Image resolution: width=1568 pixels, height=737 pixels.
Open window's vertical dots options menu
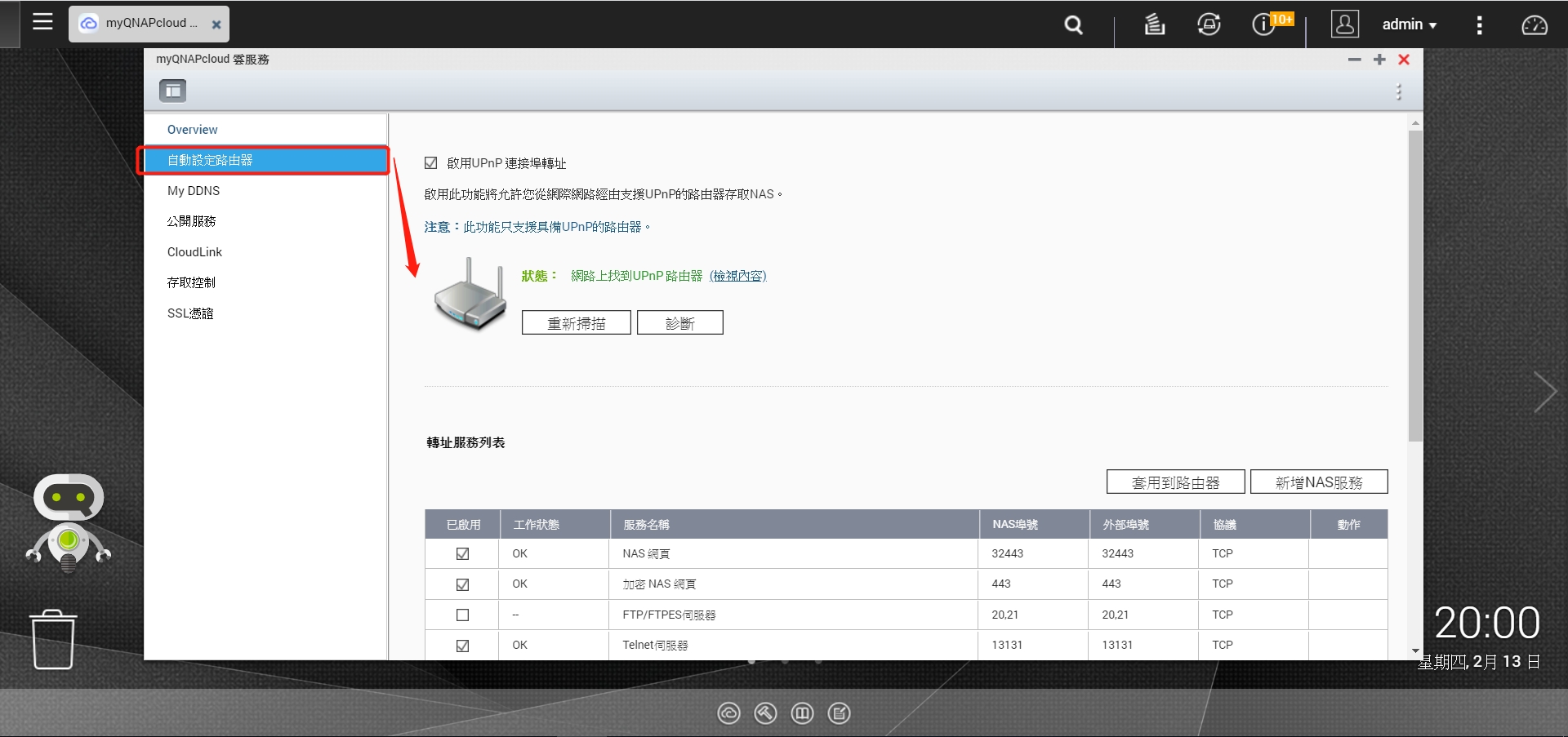pyautogui.click(x=1398, y=91)
